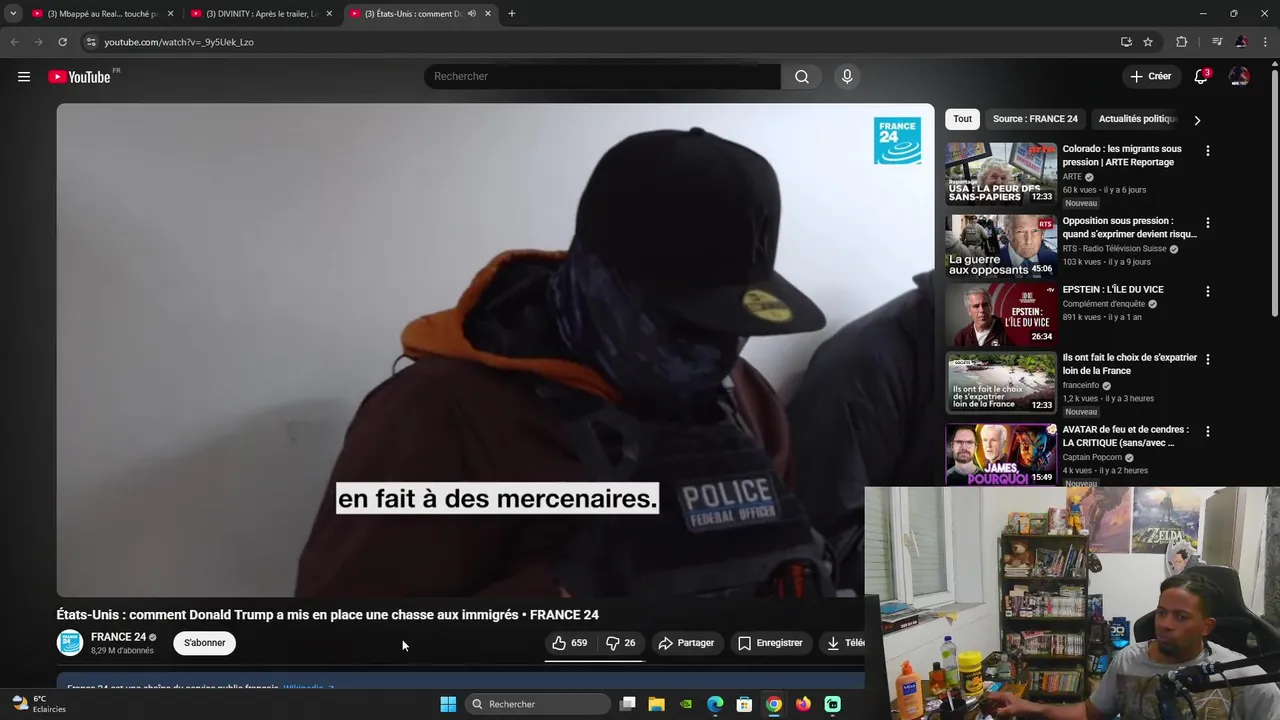The width and height of the screenshot is (1280, 720).
Task: Start voice search with the microphone icon
Action: 847,77
